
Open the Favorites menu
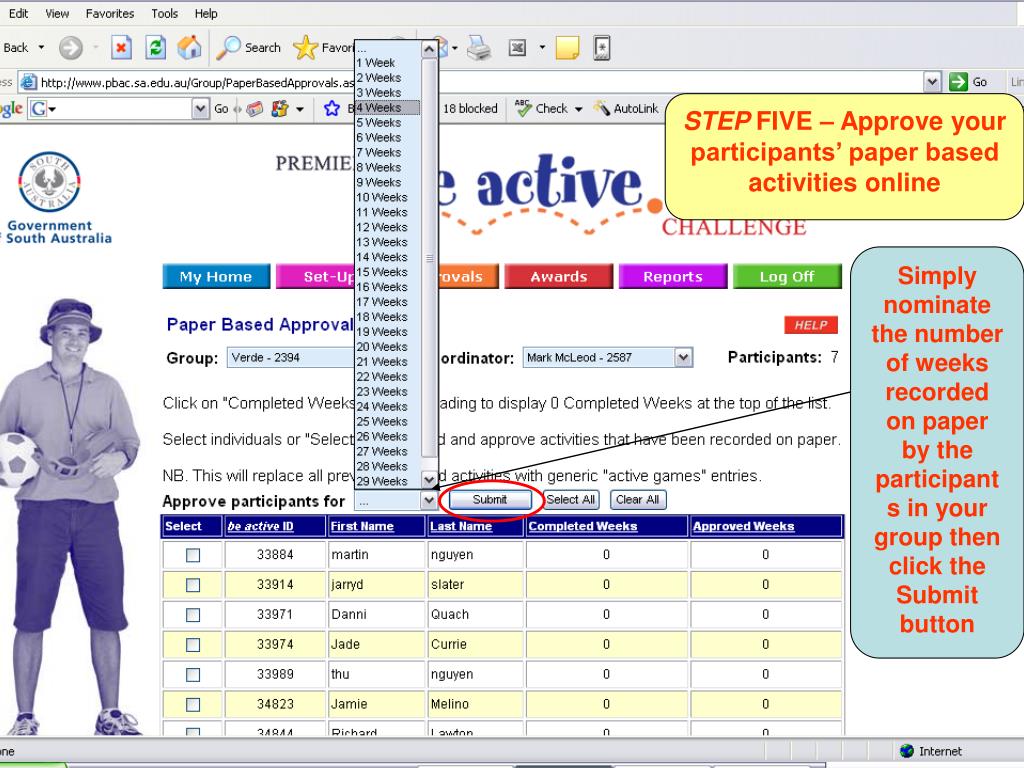pyautogui.click(x=110, y=13)
